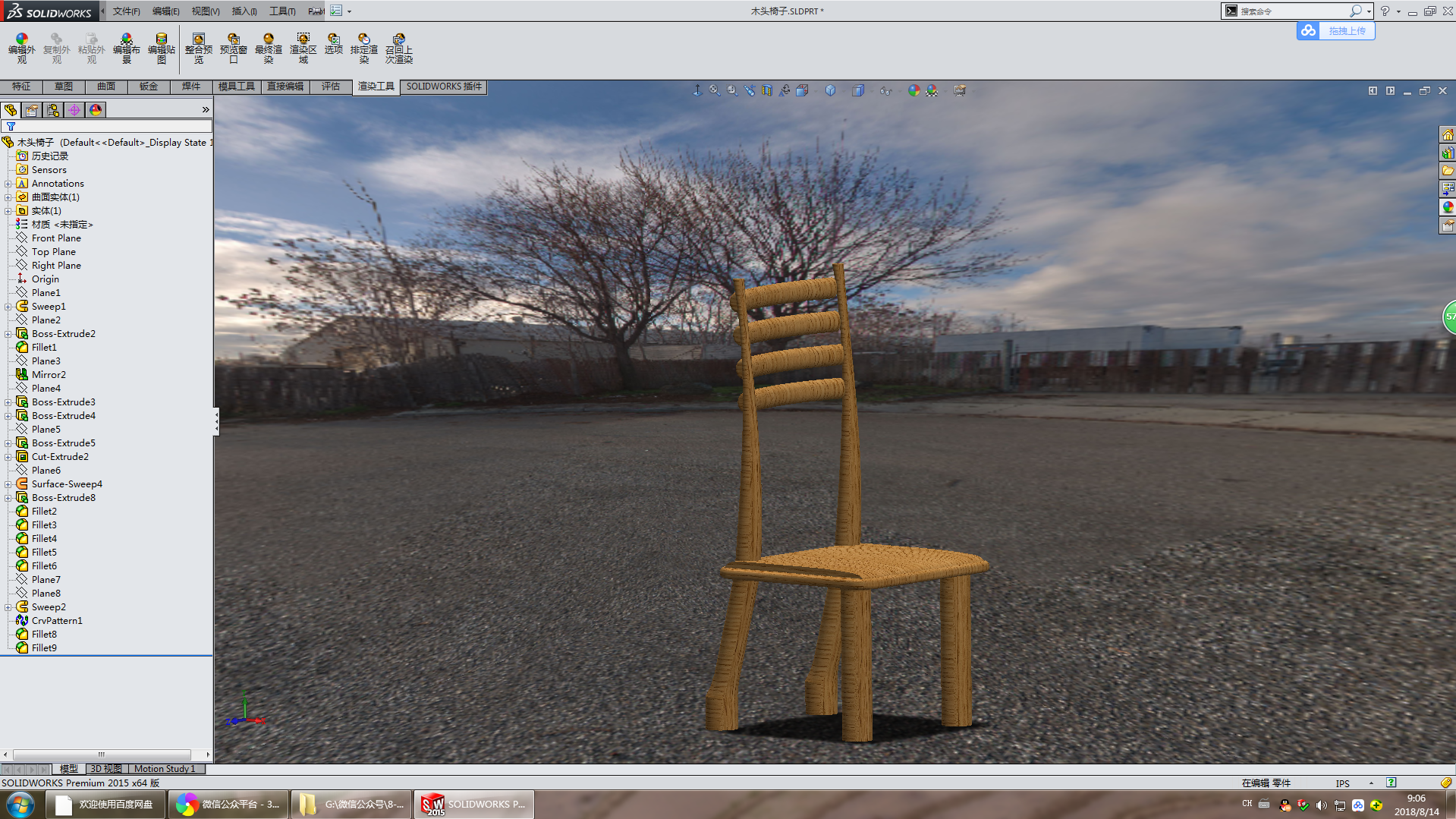
Task: Open the 排定渲染 schedule render tool
Action: tap(364, 48)
